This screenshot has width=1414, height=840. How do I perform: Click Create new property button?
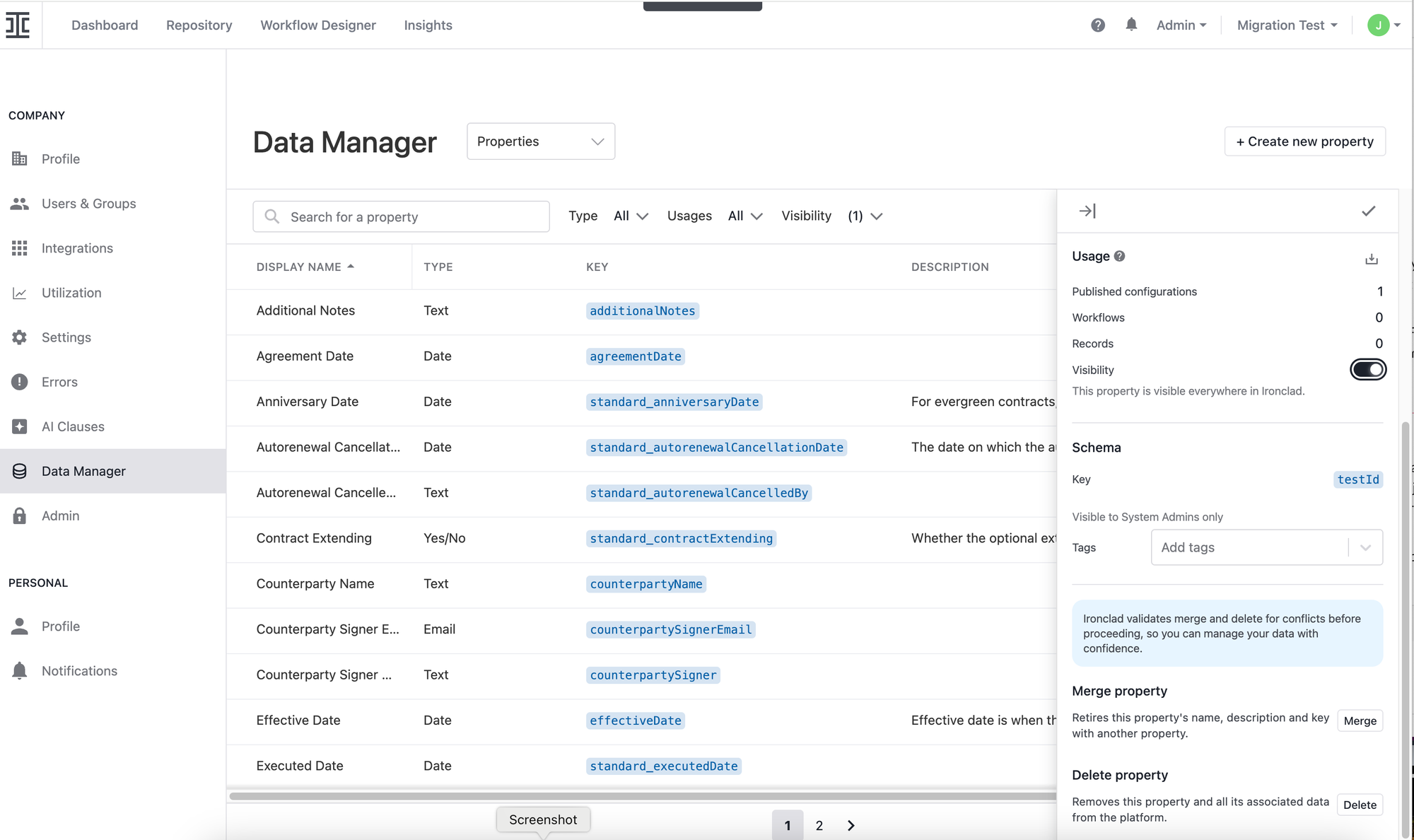click(x=1305, y=141)
